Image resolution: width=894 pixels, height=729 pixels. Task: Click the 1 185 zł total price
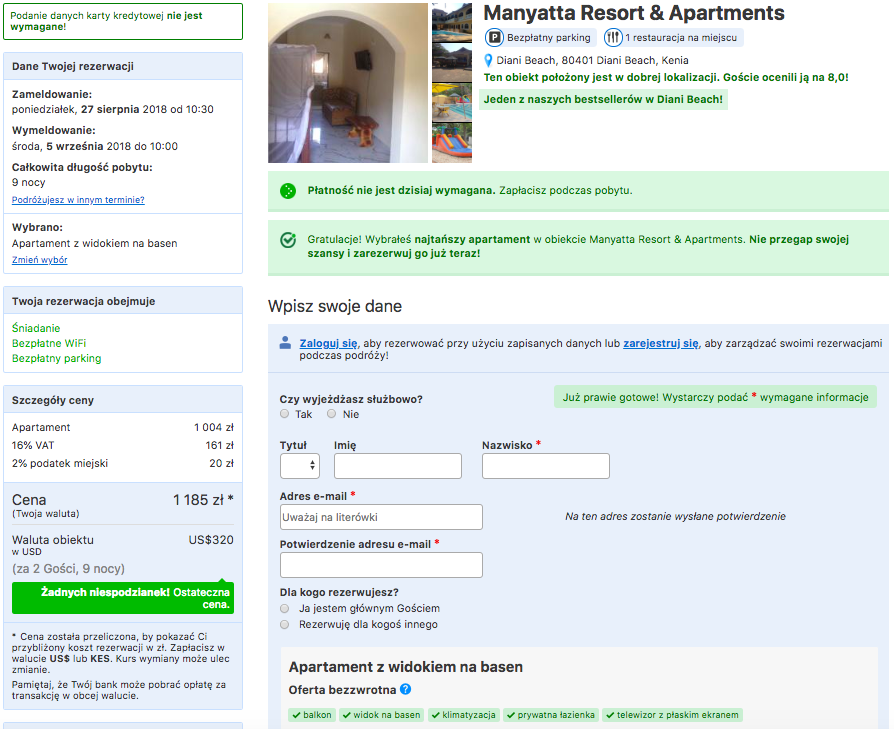(203, 500)
